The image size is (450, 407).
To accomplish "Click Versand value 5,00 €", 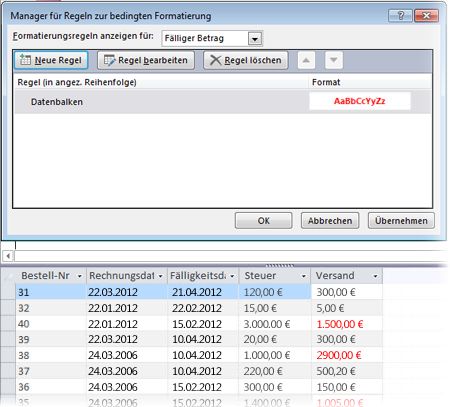I will tap(330, 308).
